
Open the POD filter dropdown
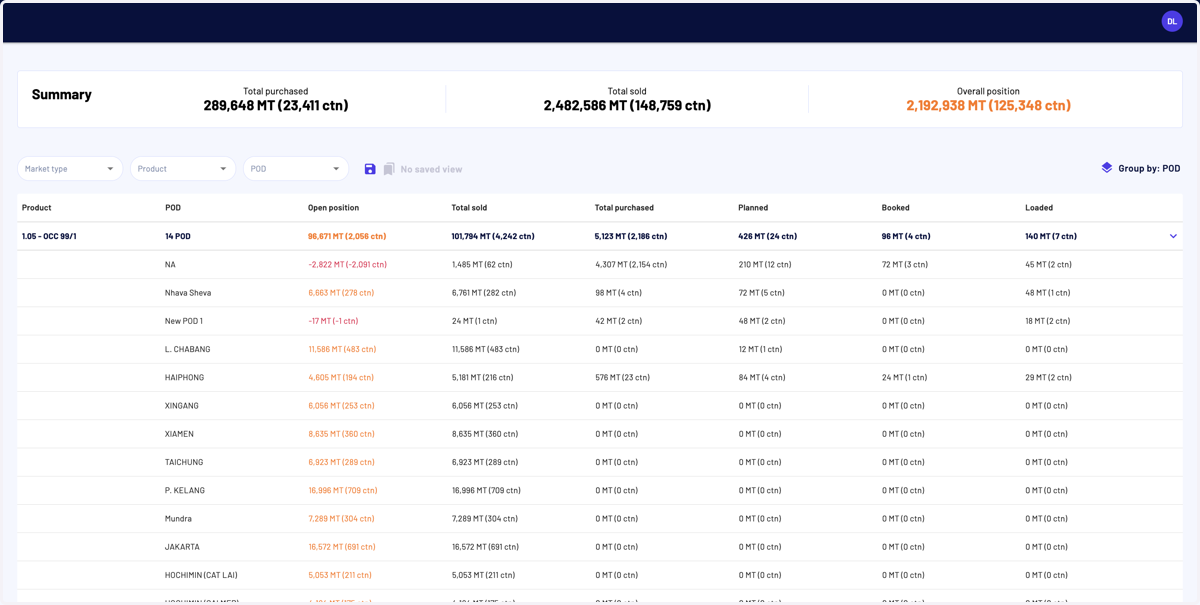(x=296, y=169)
